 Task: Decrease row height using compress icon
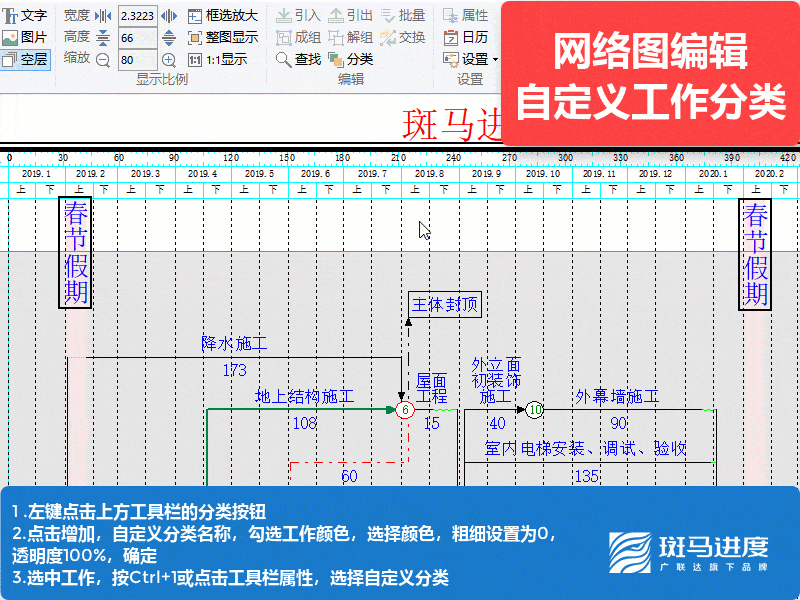(103, 37)
